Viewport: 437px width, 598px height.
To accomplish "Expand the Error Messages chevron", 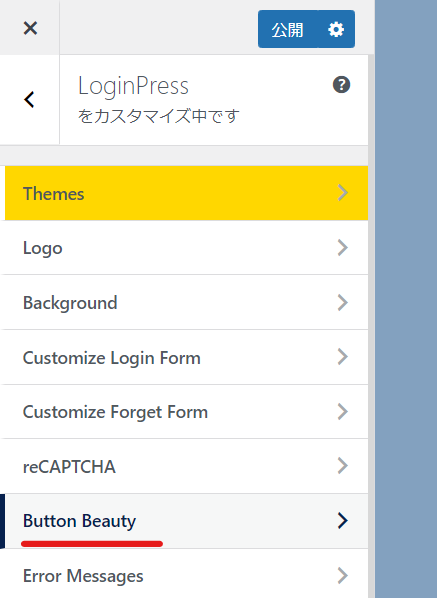I will pyautogui.click(x=343, y=575).
